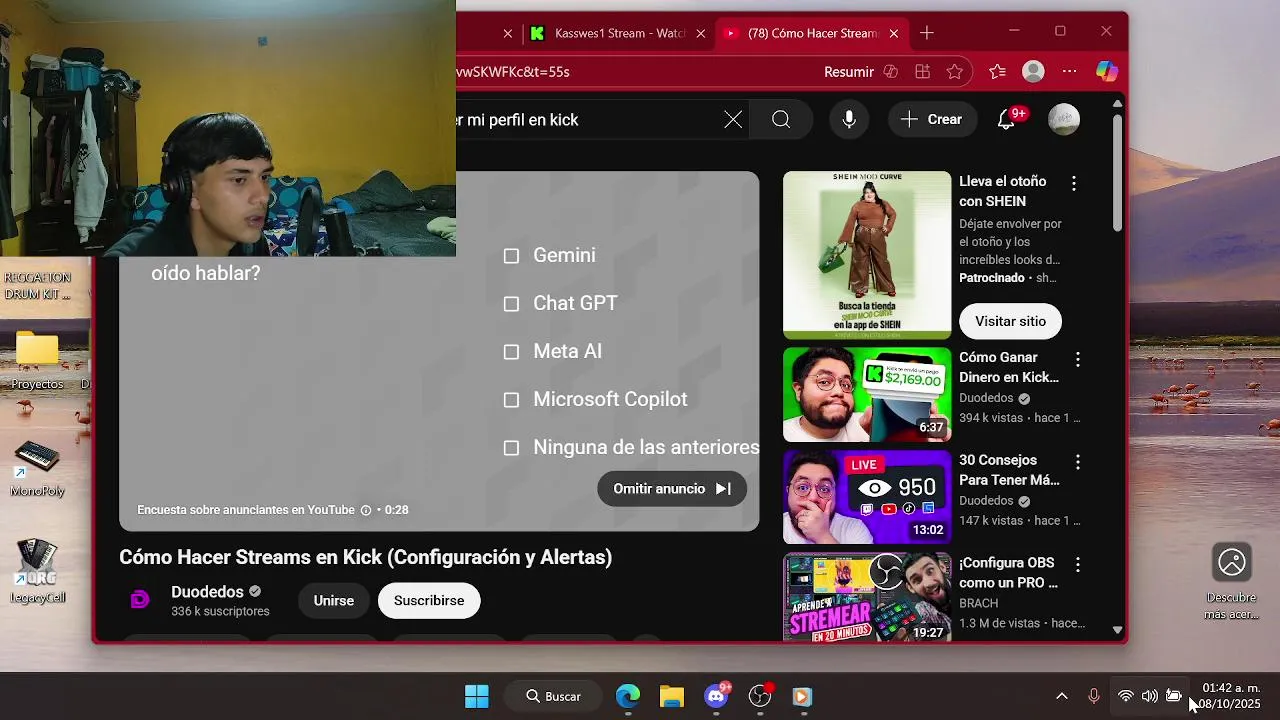Click the Resumir button in address bar

coord(849,72)
